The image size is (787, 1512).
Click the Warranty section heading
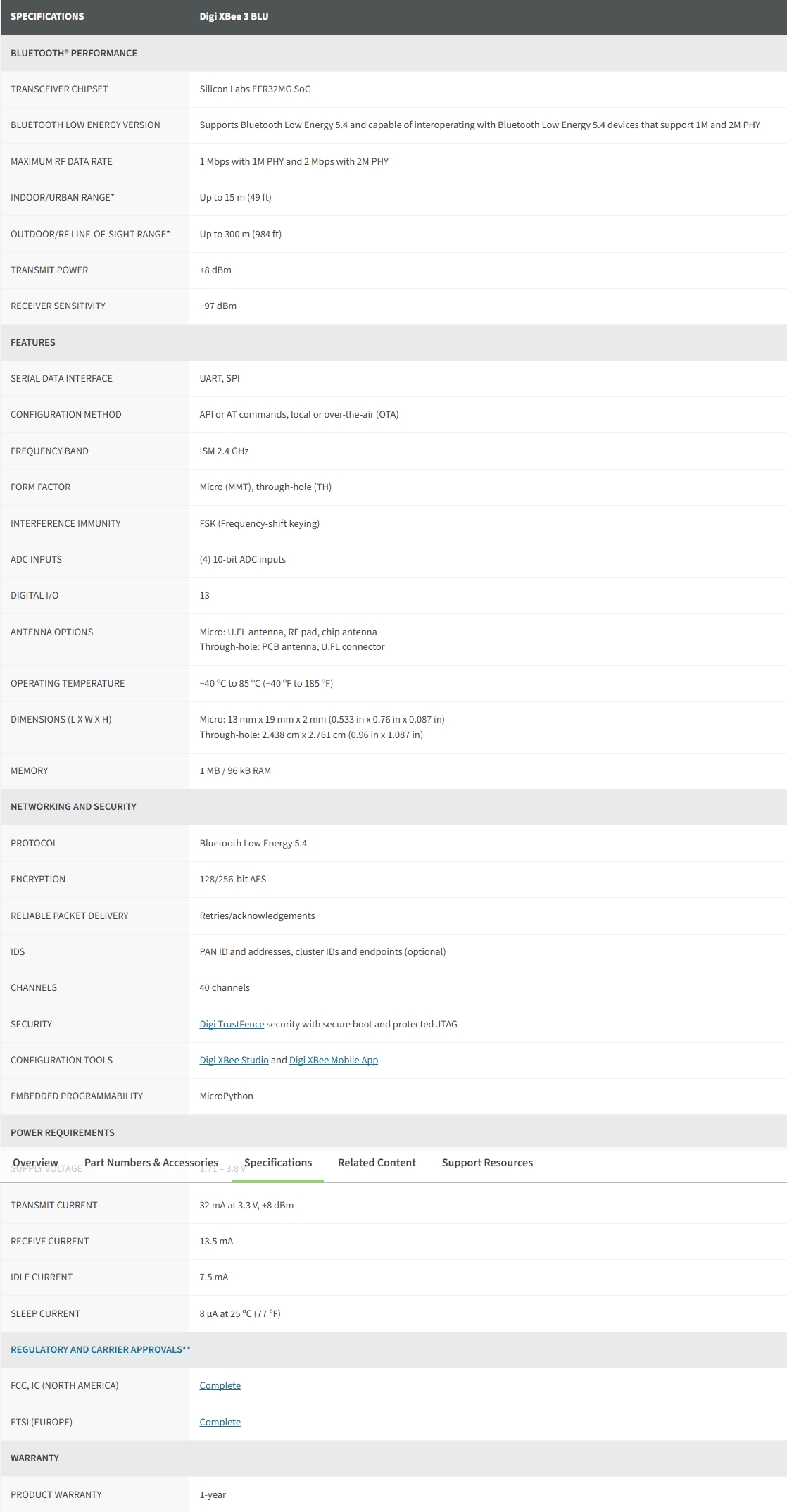tap(34, 1458)
